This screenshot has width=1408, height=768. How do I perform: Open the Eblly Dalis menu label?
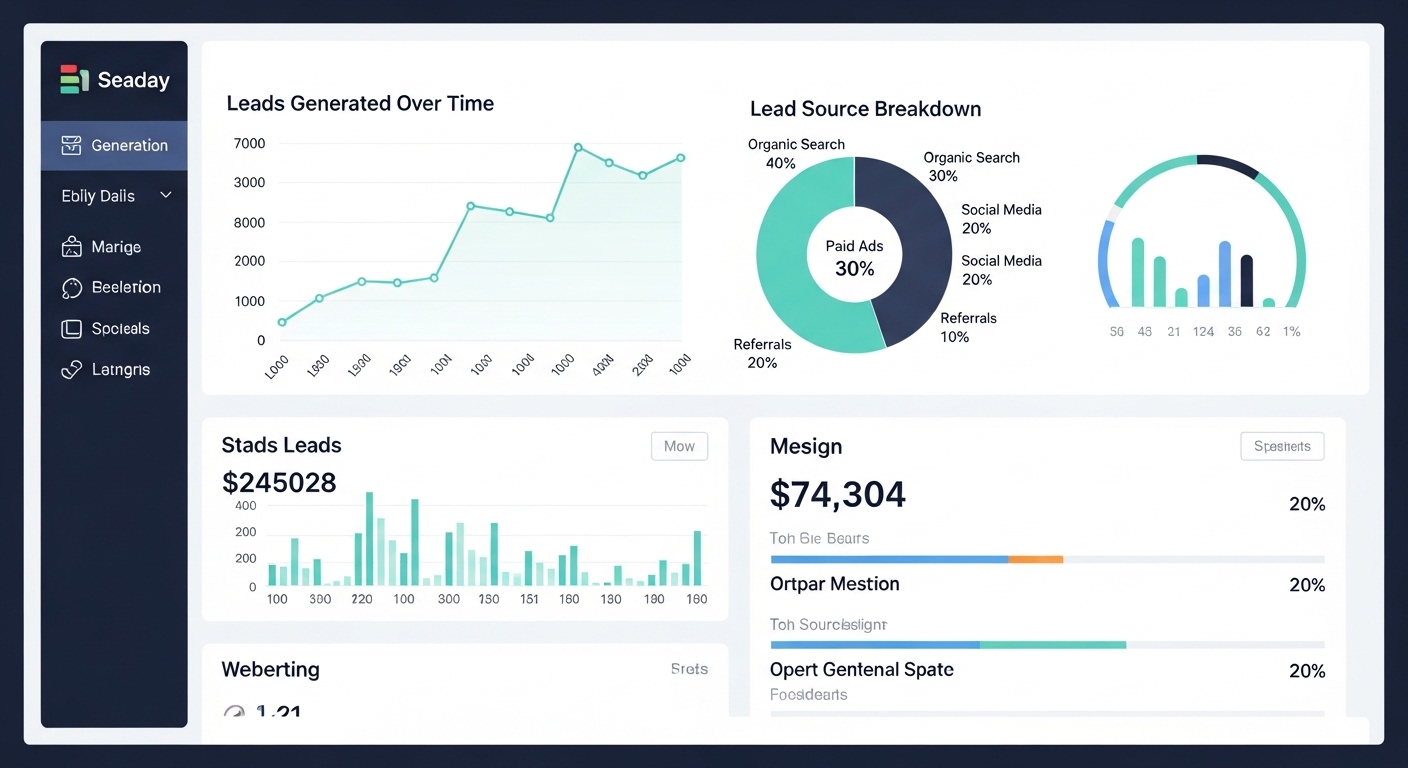(x=98, y=196)
